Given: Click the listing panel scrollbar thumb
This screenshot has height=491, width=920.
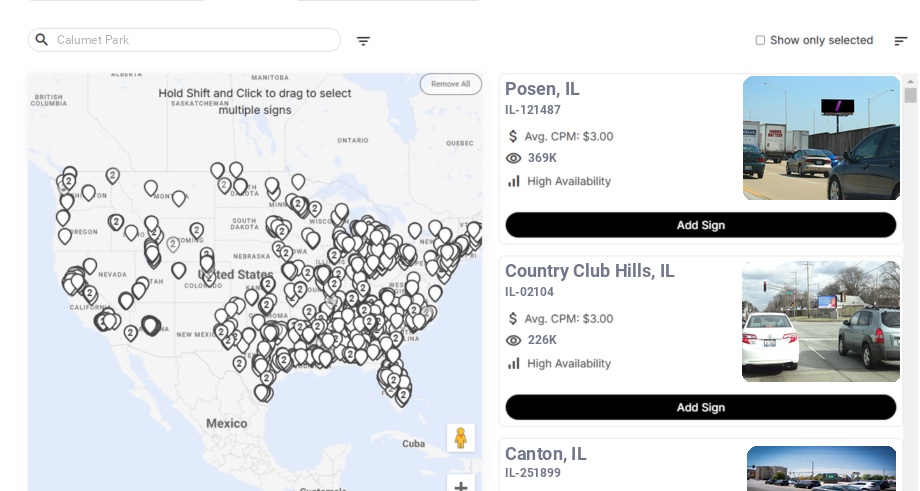Looking at the screenshot, I should [x=910, y=96].
